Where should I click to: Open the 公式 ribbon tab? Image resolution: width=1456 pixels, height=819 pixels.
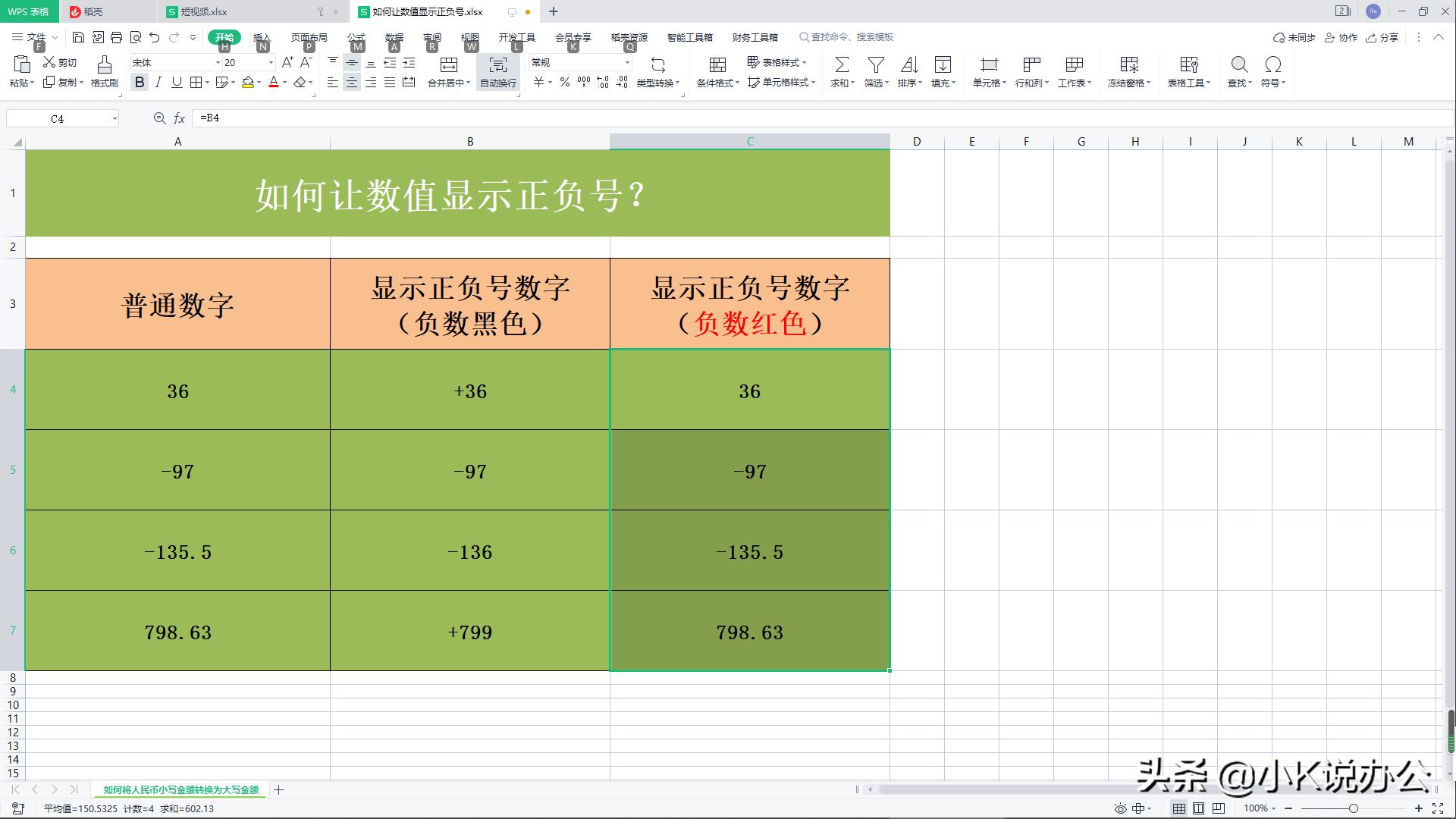(356, 36)
